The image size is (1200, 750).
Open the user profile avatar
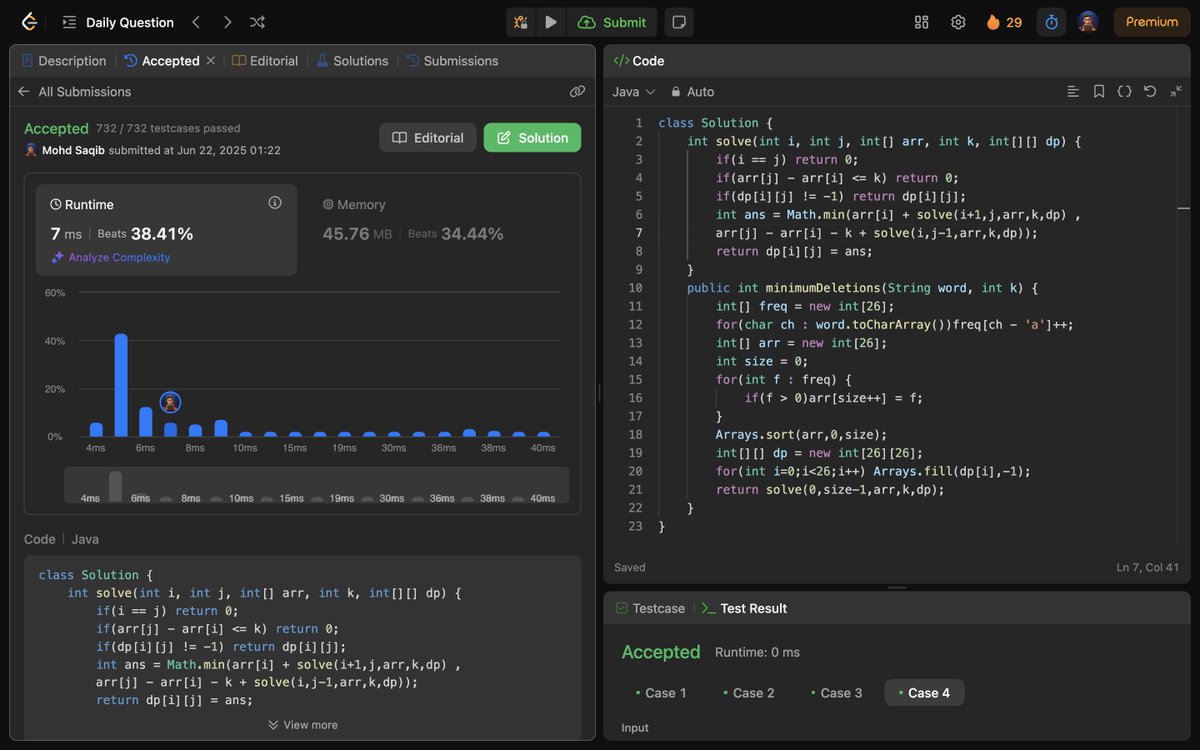click(x=1088, y=22)
